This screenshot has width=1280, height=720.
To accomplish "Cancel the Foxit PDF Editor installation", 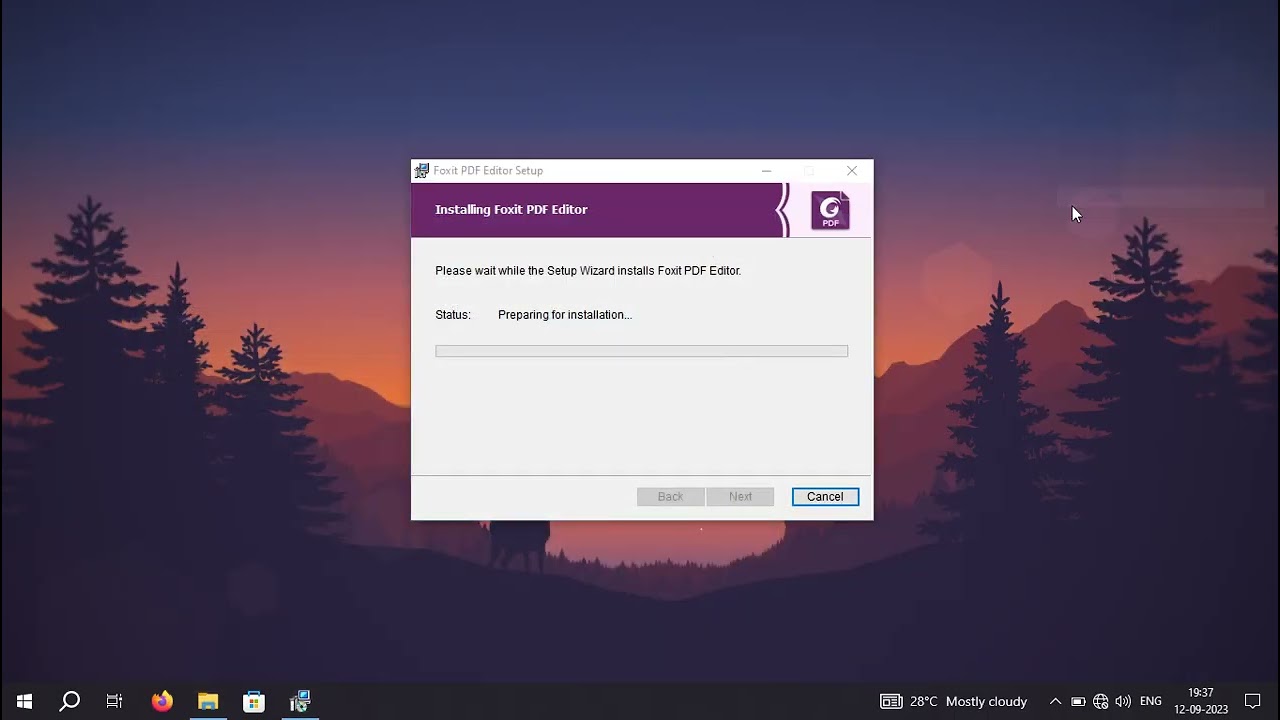I will pos(825,496).
